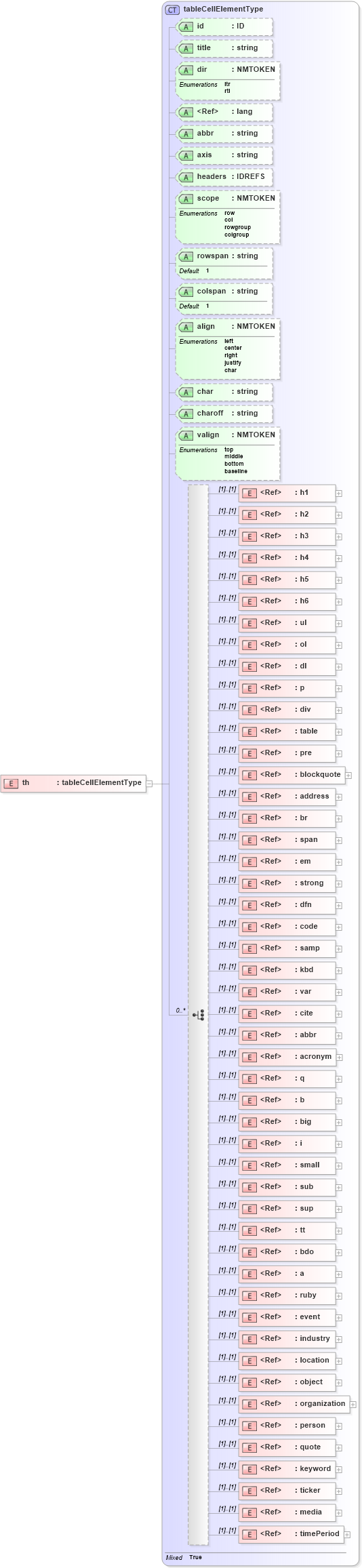
Task: Click the E icon of the ruby reference
Action: [x=249, y=1295]
